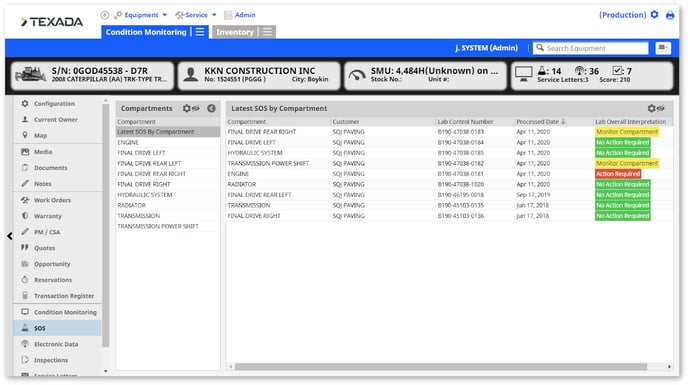Screen dimensions: 688x385
Task: Open the Latest SOS panel gear icon
Action: [x=656, y=108]
